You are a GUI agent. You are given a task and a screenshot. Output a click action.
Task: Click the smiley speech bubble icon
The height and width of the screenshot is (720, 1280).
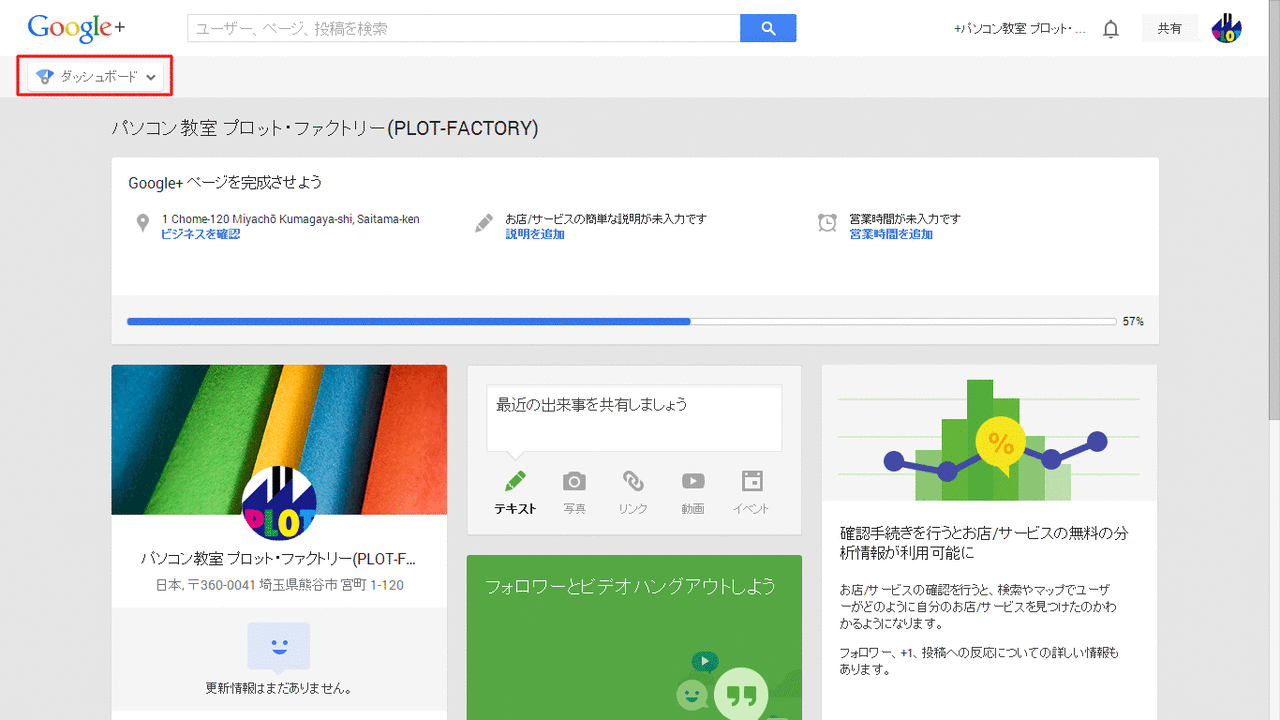tap(279, 648)
